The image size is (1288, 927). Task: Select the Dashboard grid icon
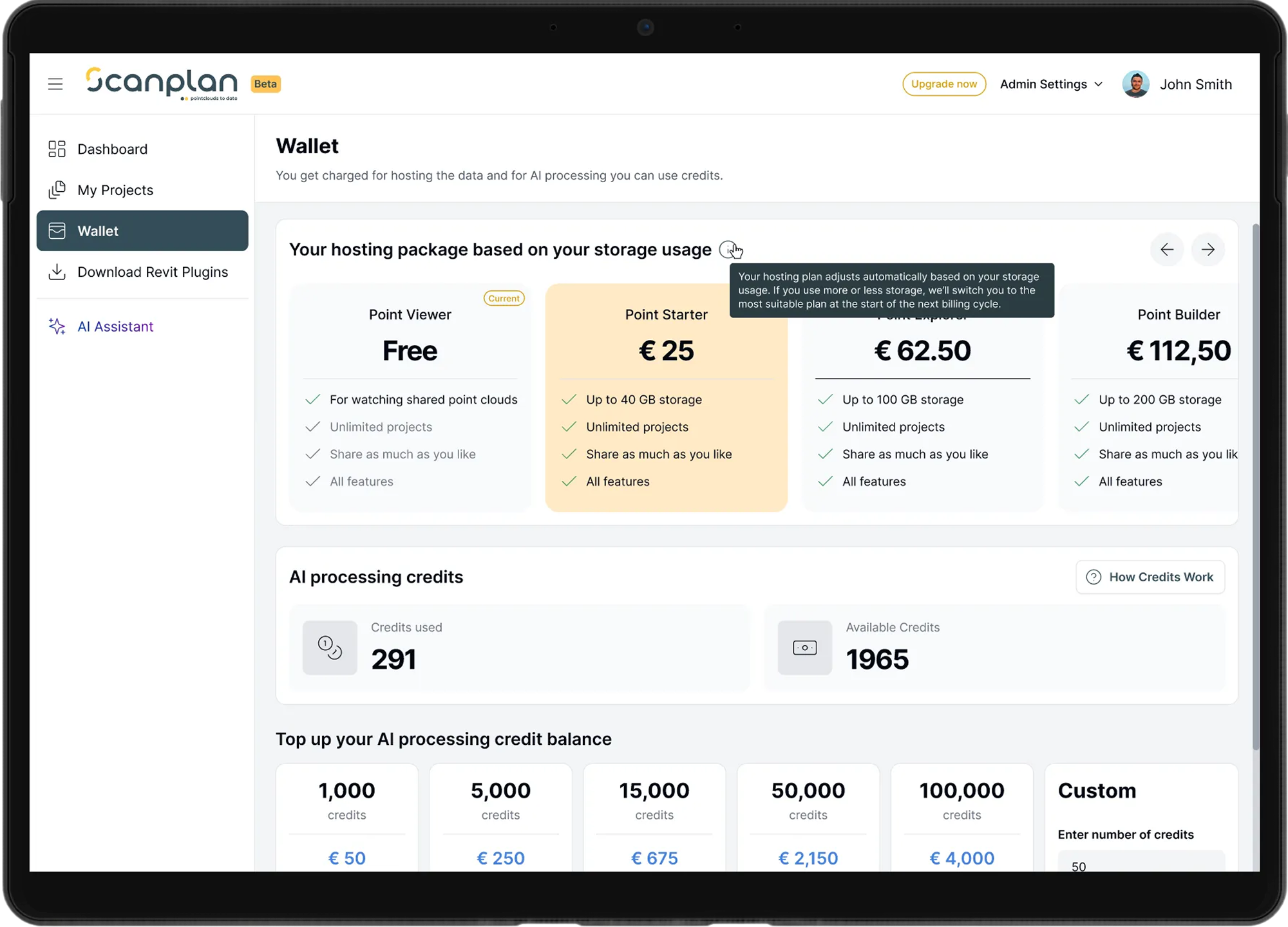point(57,149)
